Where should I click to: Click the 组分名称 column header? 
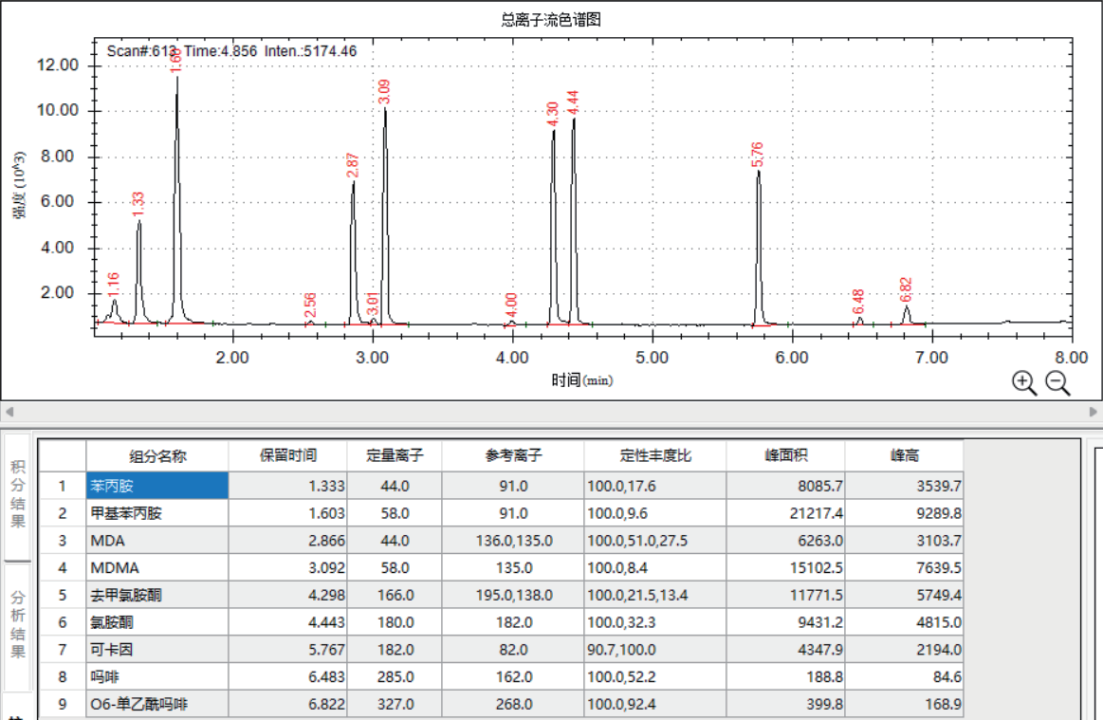click(157, 456)
